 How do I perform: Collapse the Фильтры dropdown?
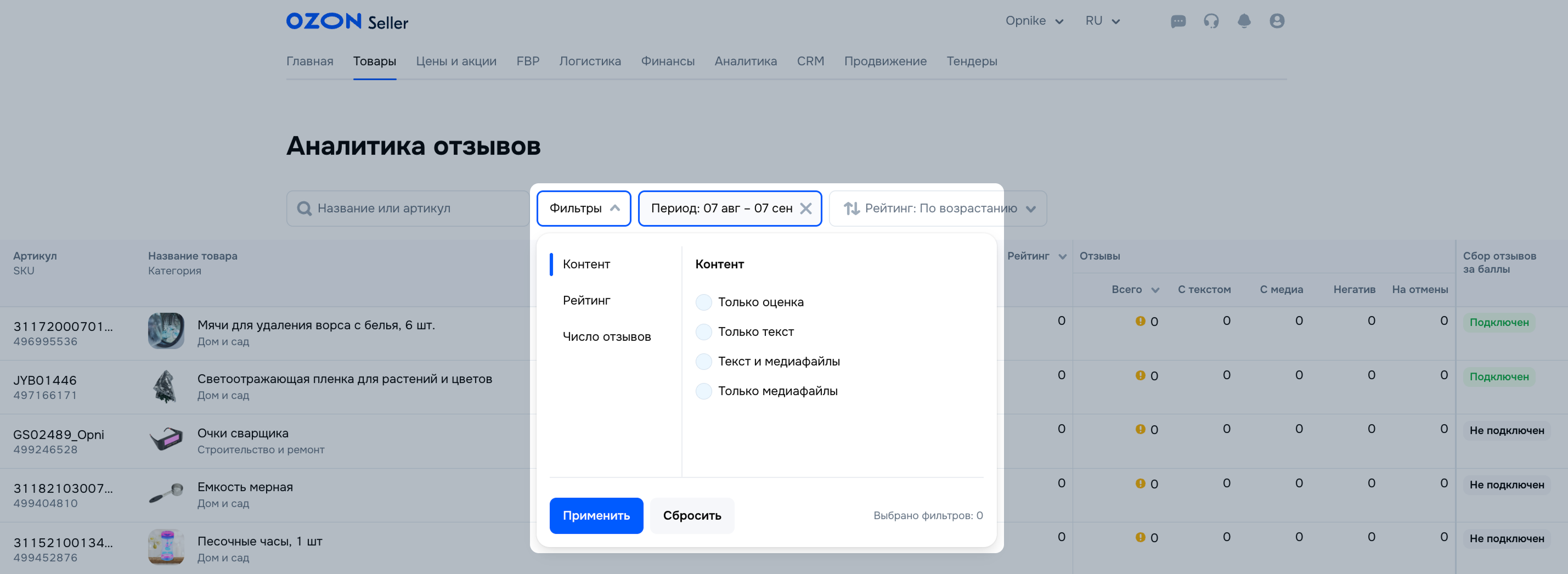point(583,209)
